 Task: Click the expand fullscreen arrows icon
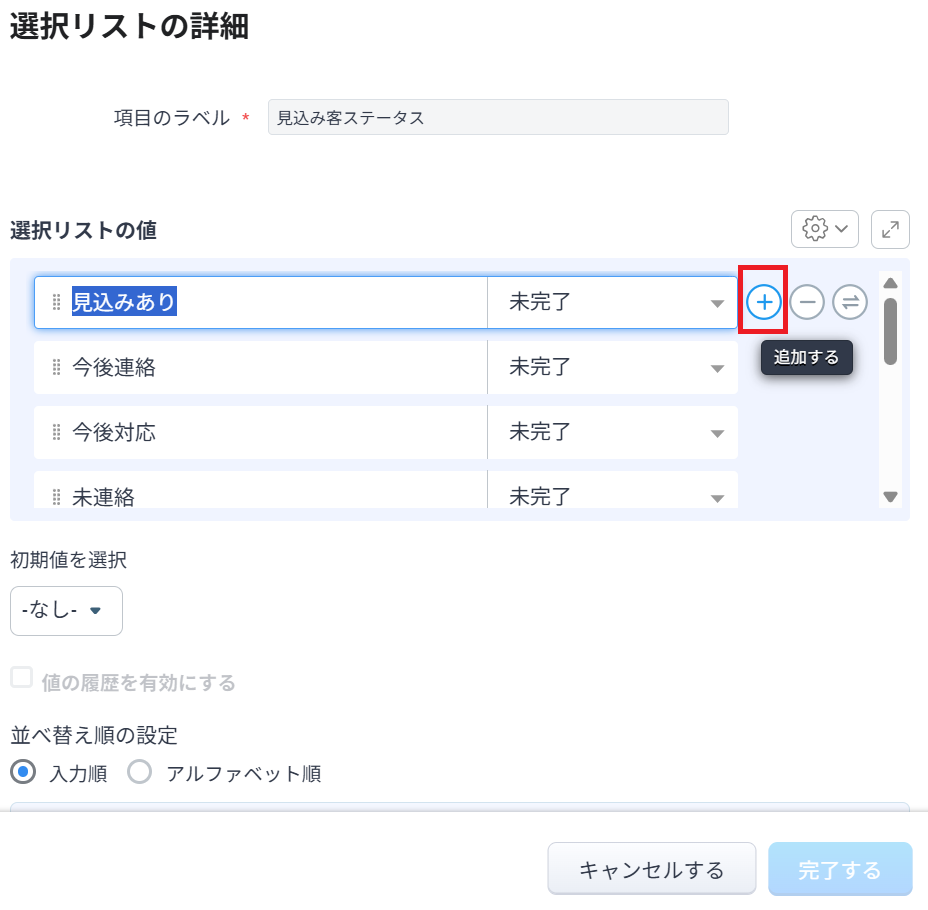coord(890,229)
